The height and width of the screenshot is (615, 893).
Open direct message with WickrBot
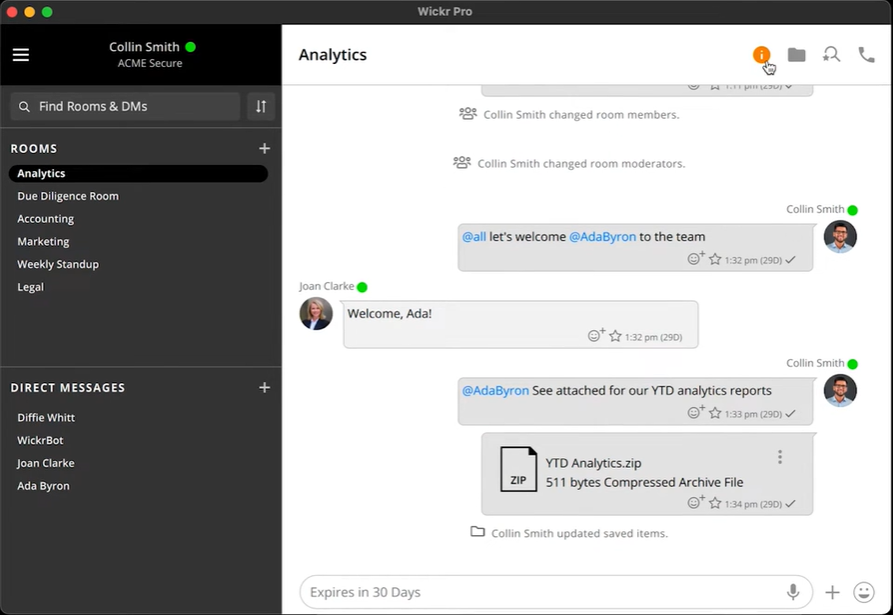point(40,441)
